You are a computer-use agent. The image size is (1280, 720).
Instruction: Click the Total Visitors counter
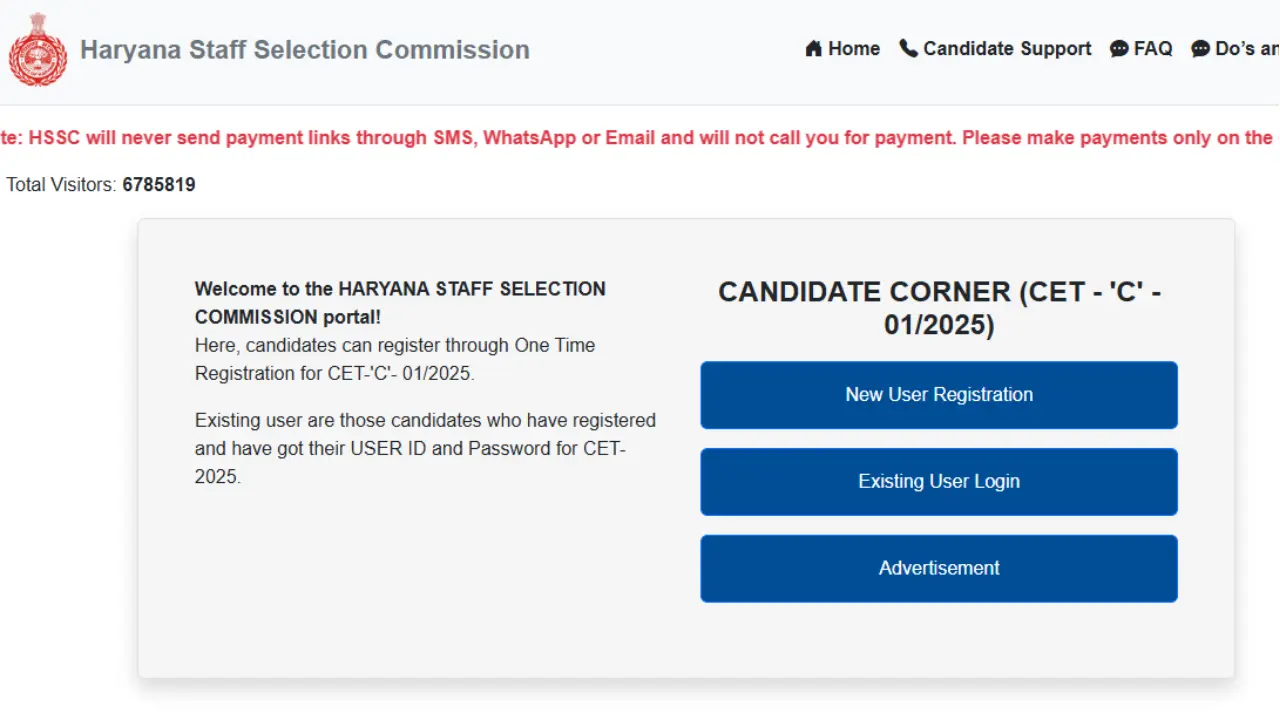point(101,184)
